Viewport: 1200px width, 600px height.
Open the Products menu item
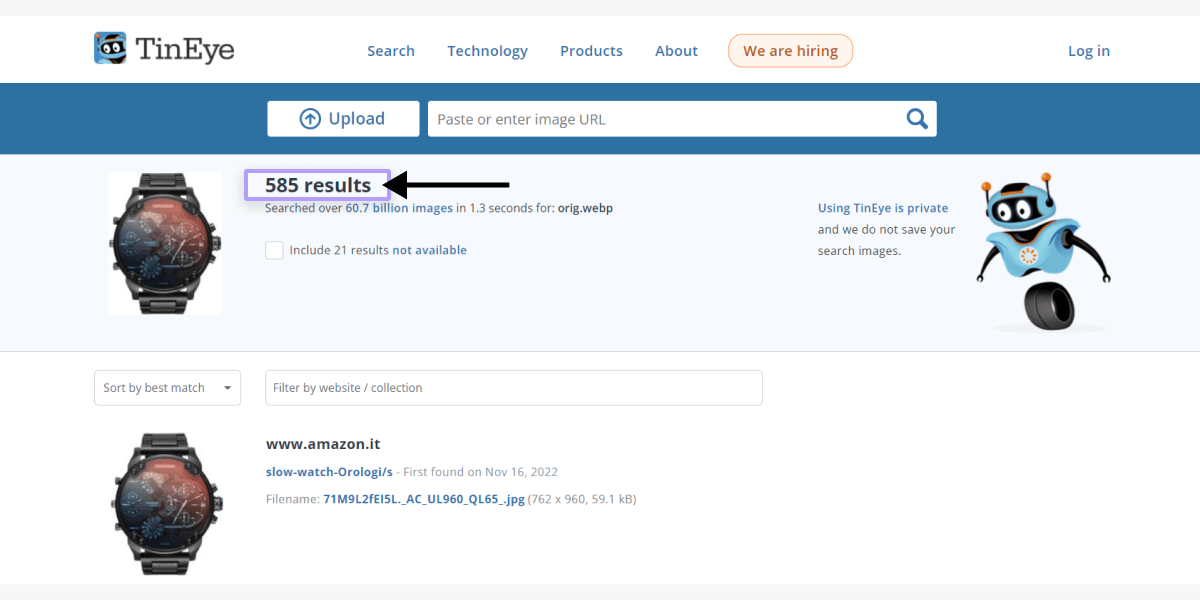591,51
